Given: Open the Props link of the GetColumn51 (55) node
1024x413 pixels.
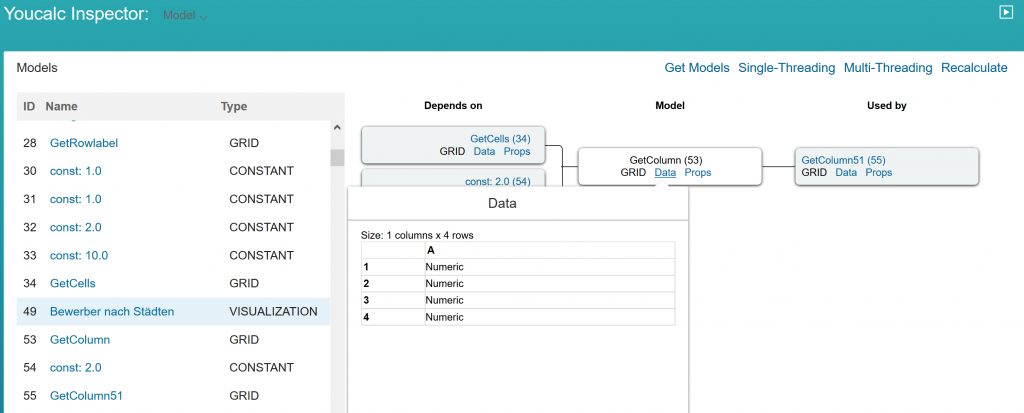Looking at the screenshot, I should point(878,173).
